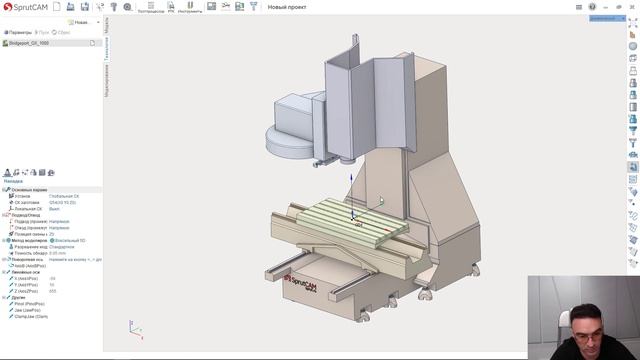Open the Постпроцессор toolbar button
Viewport: 640px width, 360px height.
click(x=151, y=7)
